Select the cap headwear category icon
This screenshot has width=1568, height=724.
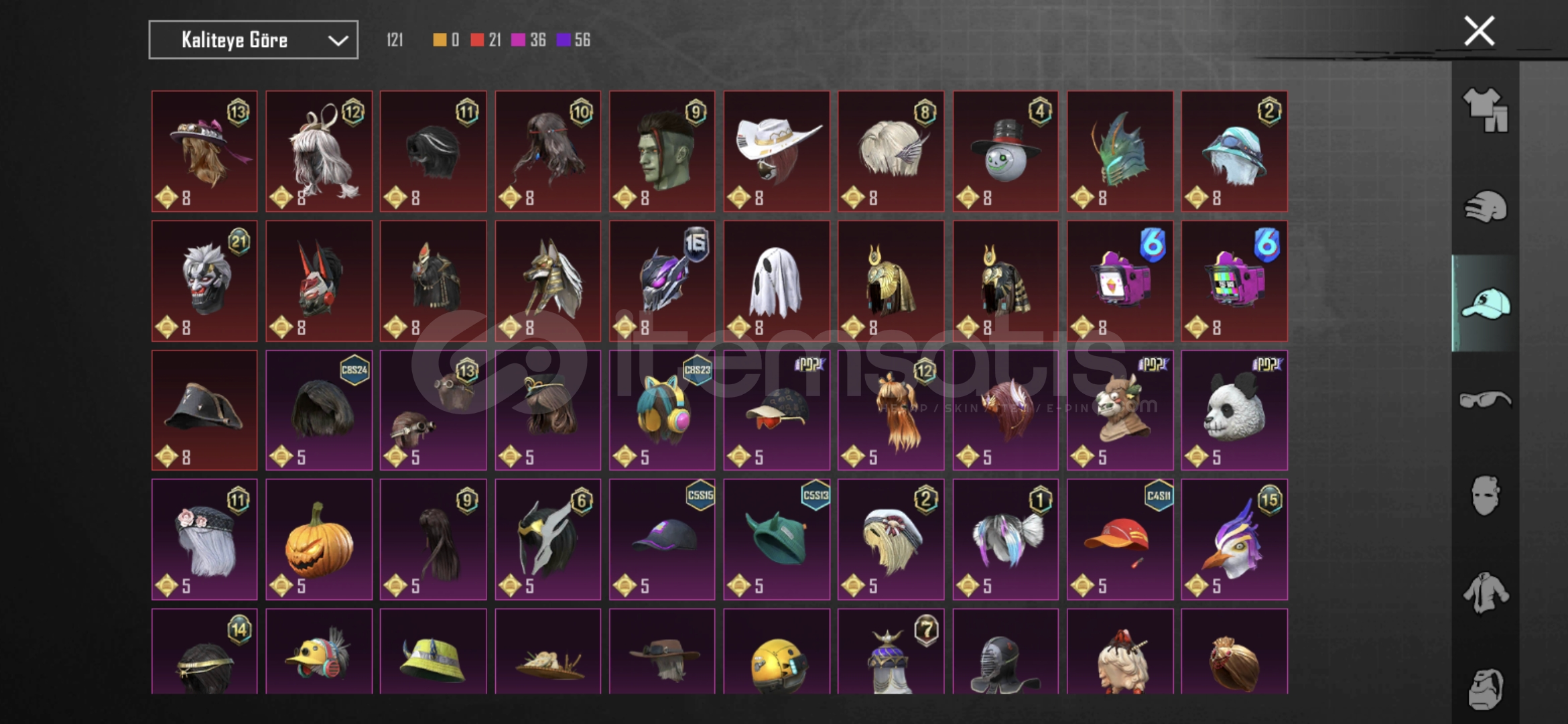(x=1485, y=304)
